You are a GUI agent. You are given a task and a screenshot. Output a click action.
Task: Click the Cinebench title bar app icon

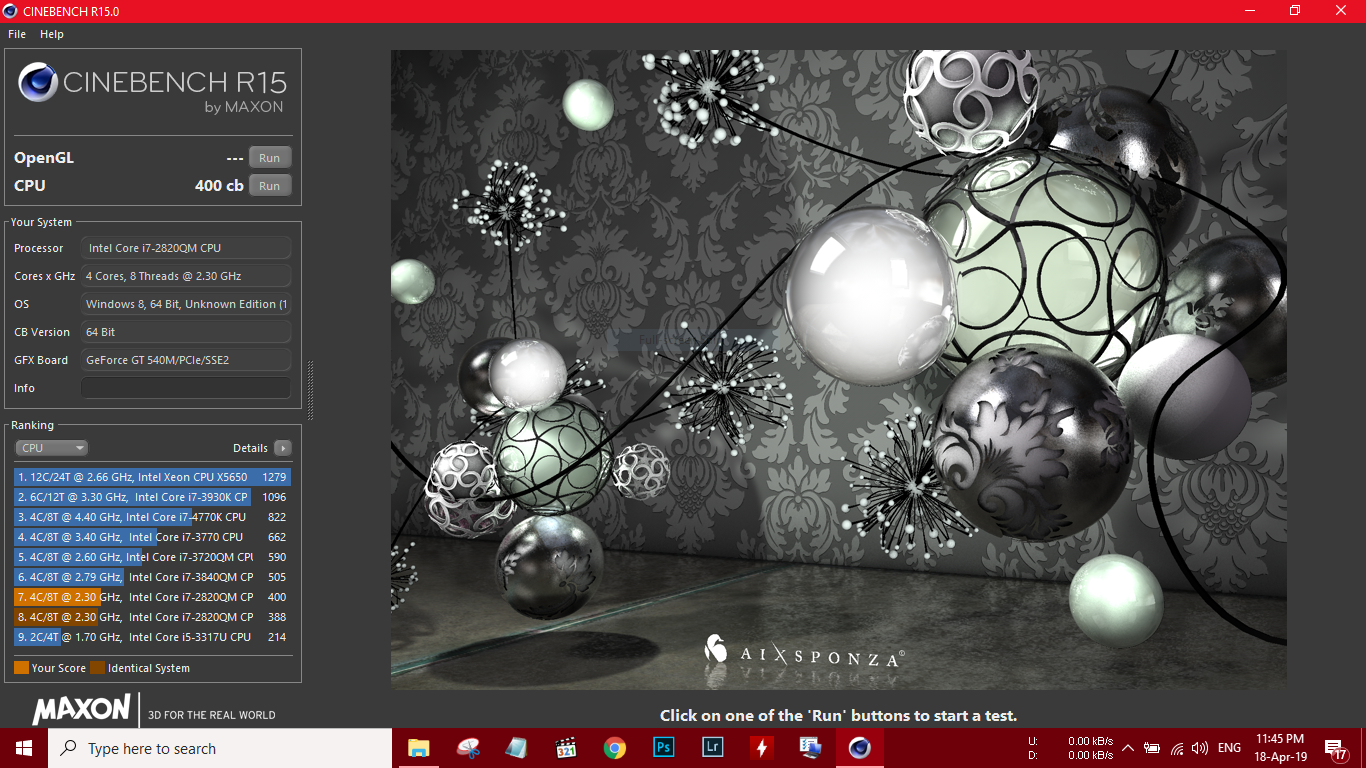tap(10, 10)
